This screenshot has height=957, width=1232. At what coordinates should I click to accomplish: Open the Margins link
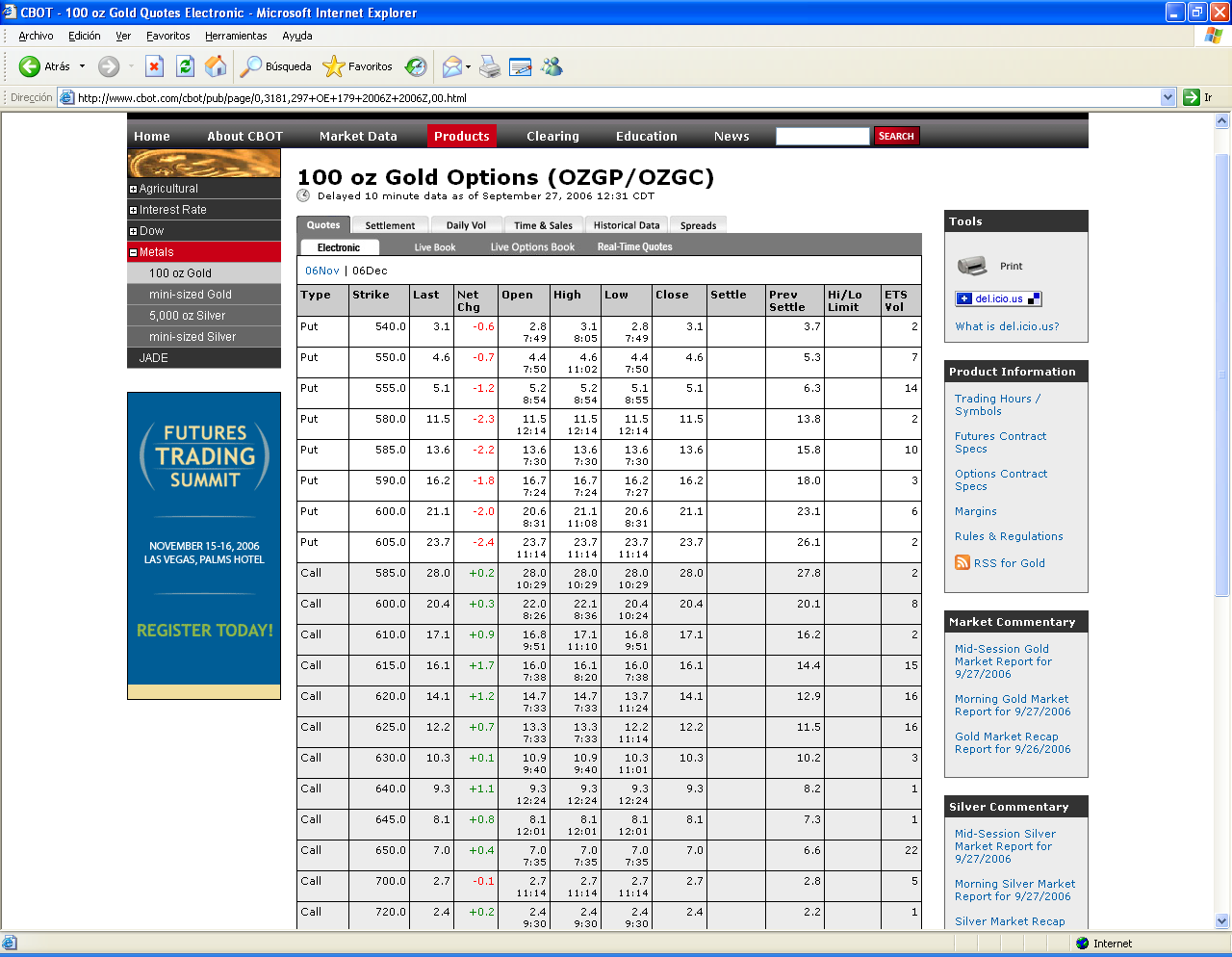(x=975, y=511)
